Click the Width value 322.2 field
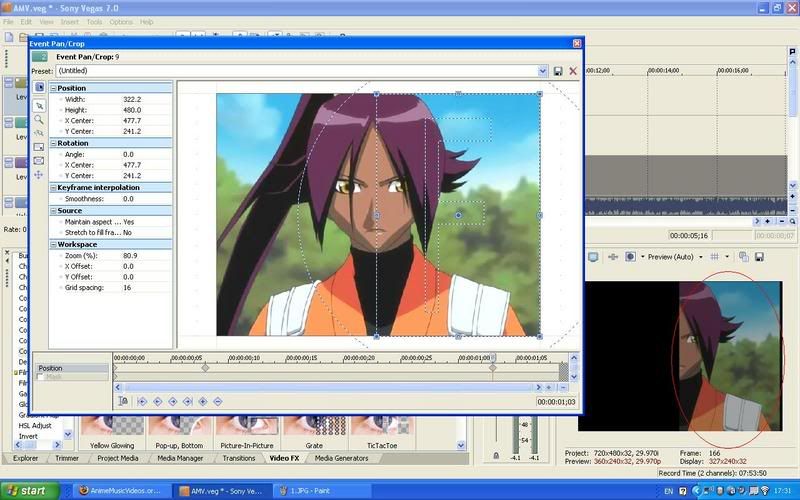This screenshot has height=500, width=800. coord(146,99)
